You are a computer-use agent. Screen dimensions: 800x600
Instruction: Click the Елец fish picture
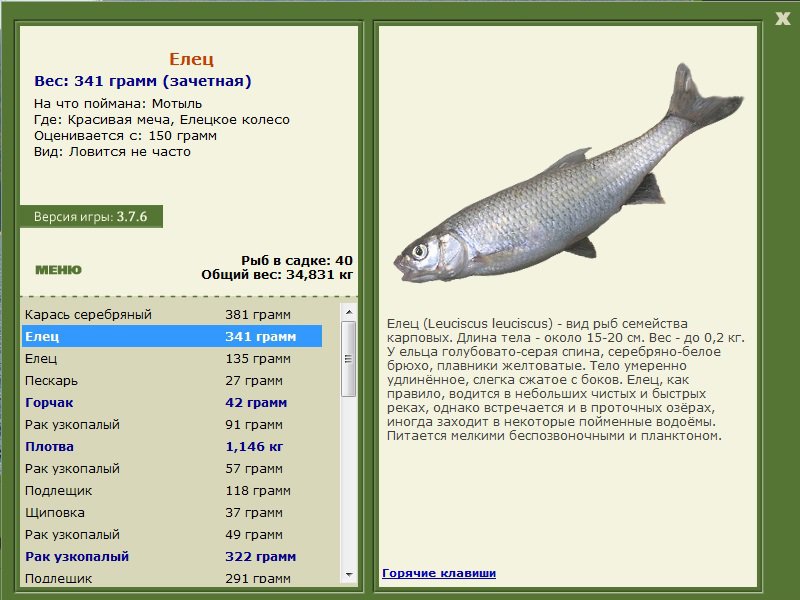(568, 173)
